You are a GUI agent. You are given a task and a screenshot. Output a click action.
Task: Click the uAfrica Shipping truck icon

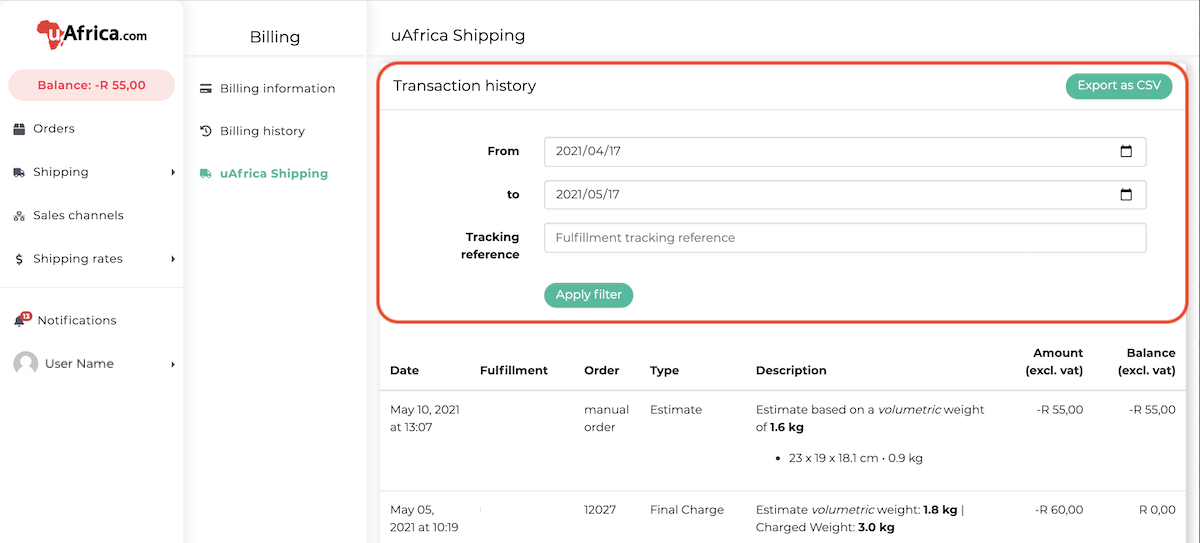[x=206, y=174]
